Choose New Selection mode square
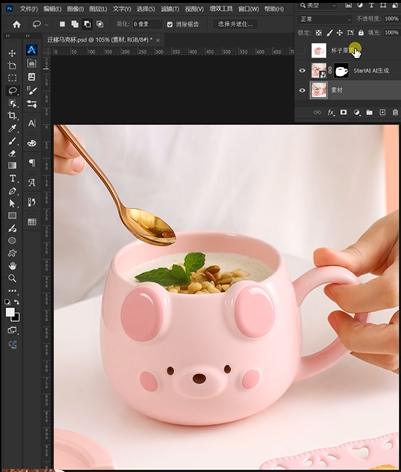The width and height of the screenshot is (401, 472). coord(62,24)
